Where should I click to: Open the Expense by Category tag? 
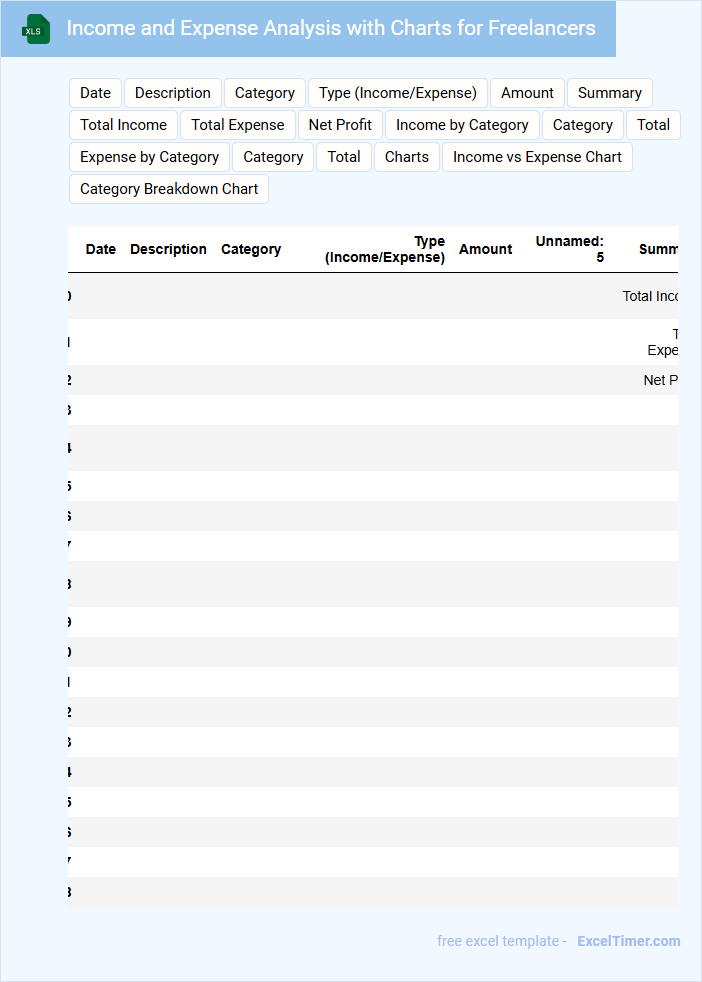[x=150, y=157]
